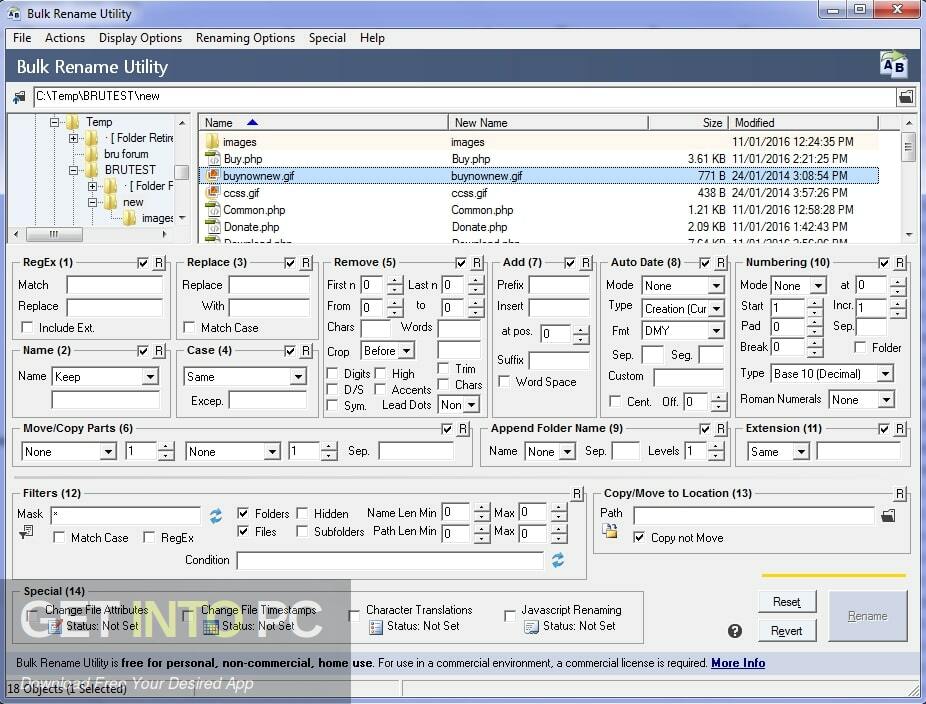The width and height of the screenshot is (926, 704).
Task: Click the Reset button
Action: pyautogui.click(x=787, y=602)
